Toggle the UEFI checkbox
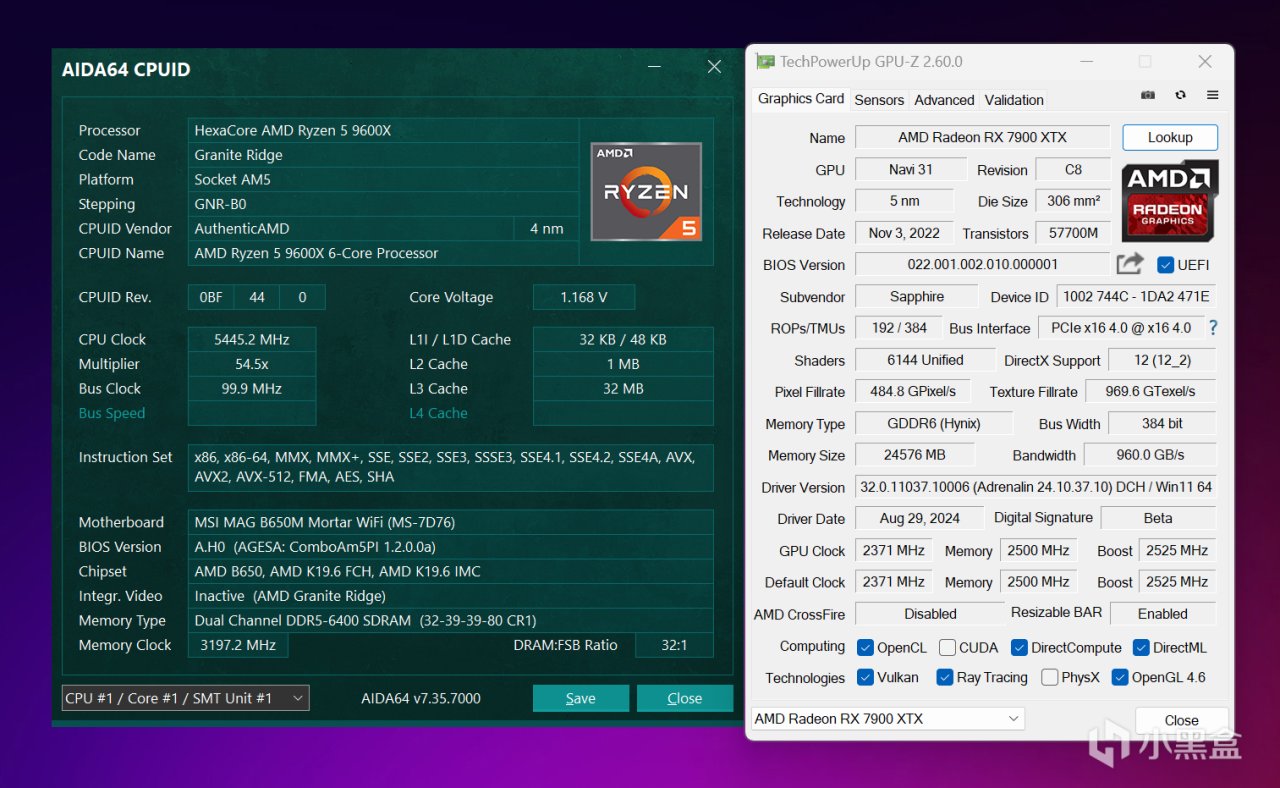This screenshot has width=1280, height=788. (x=1165, y=265)
